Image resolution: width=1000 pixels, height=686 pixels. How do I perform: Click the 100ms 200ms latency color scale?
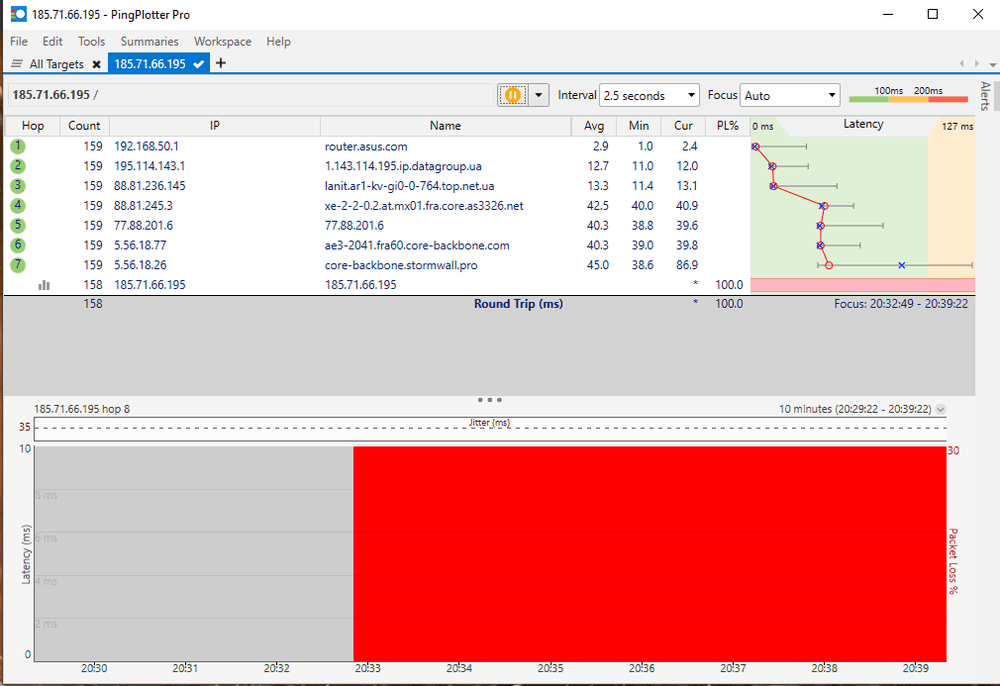click(908, 95)
